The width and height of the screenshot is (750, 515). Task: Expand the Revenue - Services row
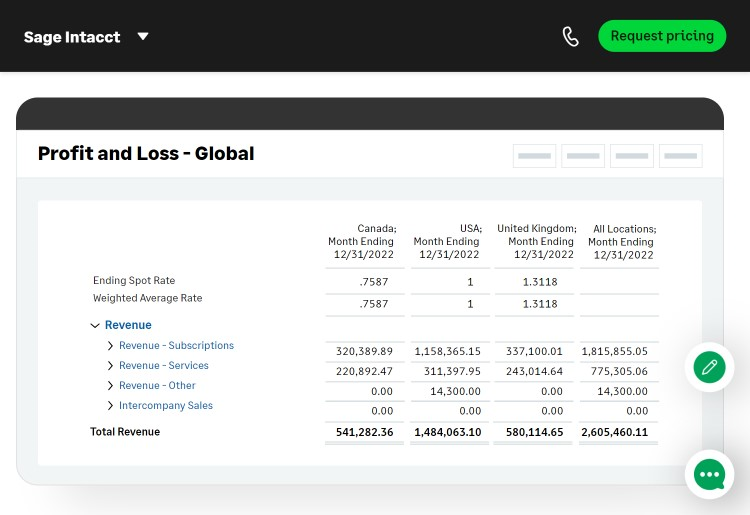[x=110, y=366]
